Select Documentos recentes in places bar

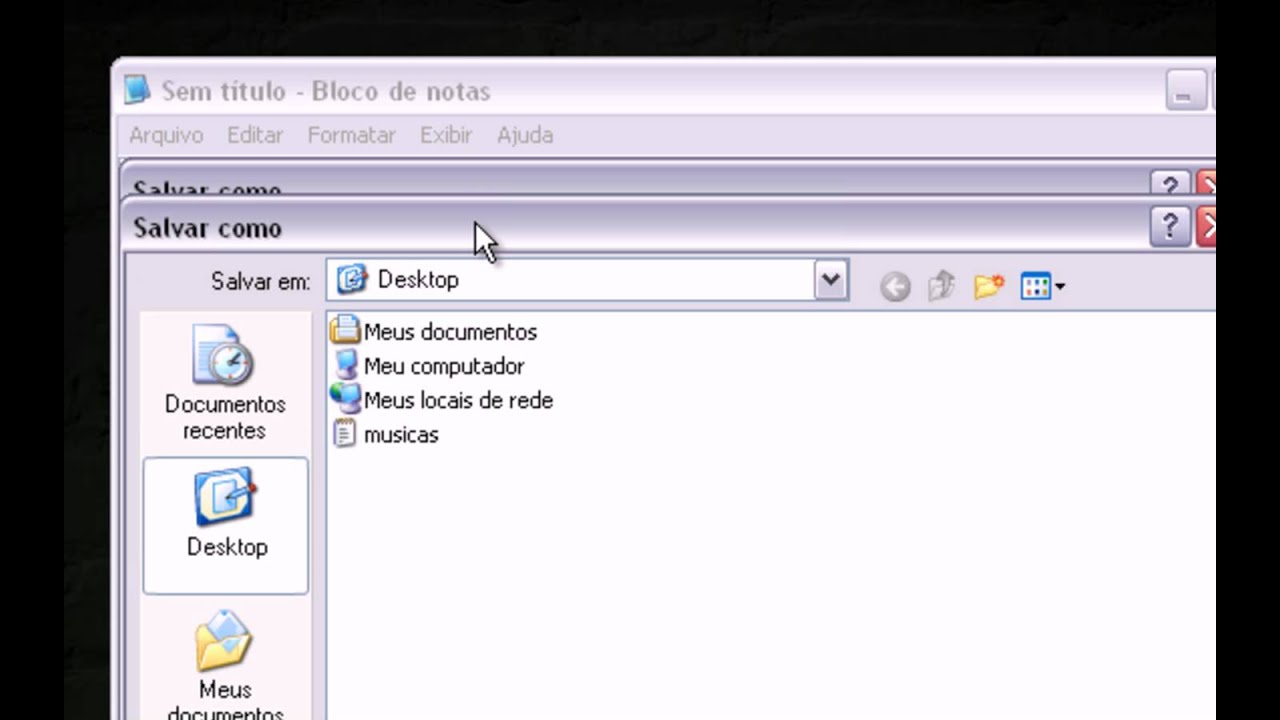click(225, 382)
